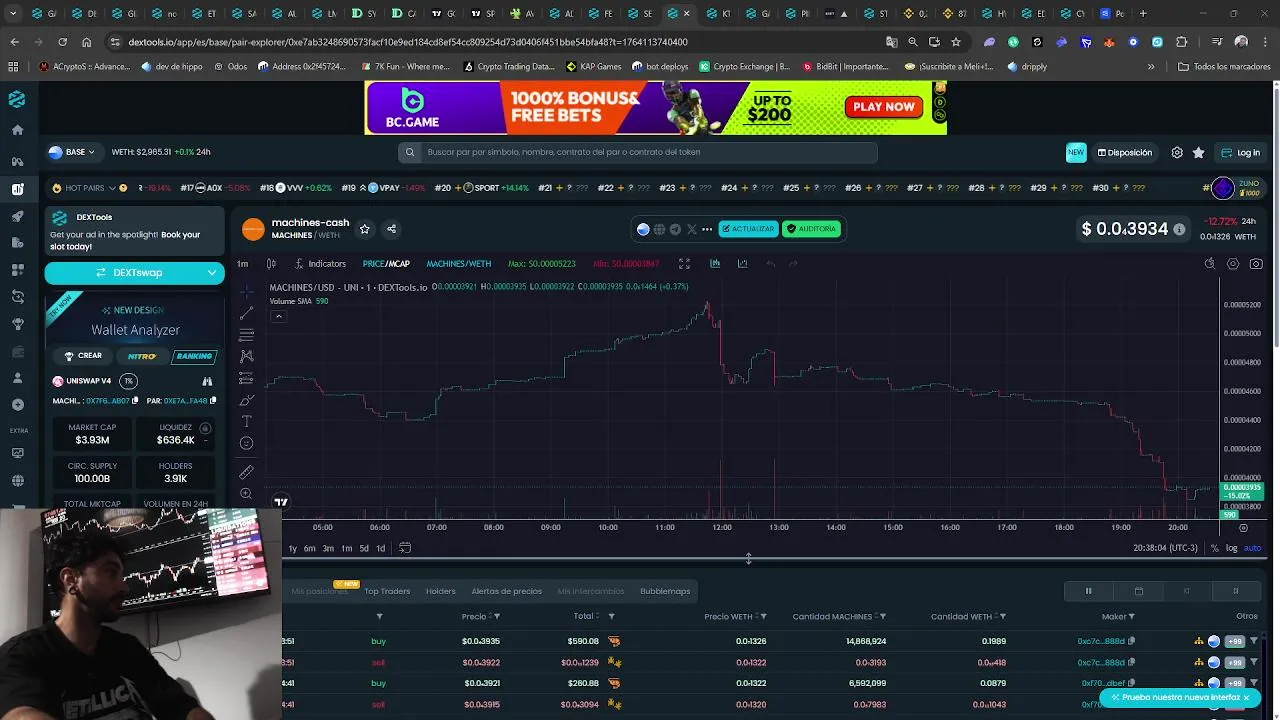
Task: Open the Bubblemaps tab
Action: (665, 591)
